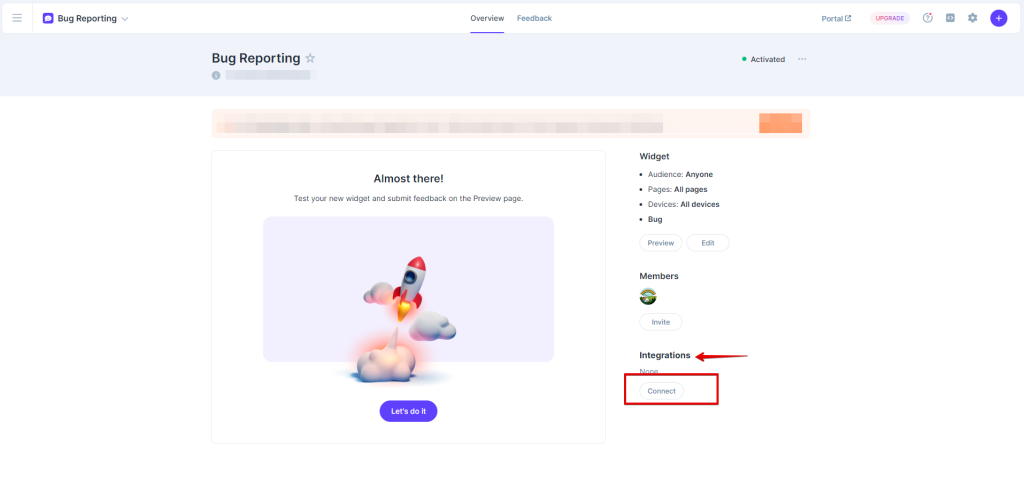Open the help question mark icon
Viewport: 1024px width, 486px height.
(x=927, y=18)
